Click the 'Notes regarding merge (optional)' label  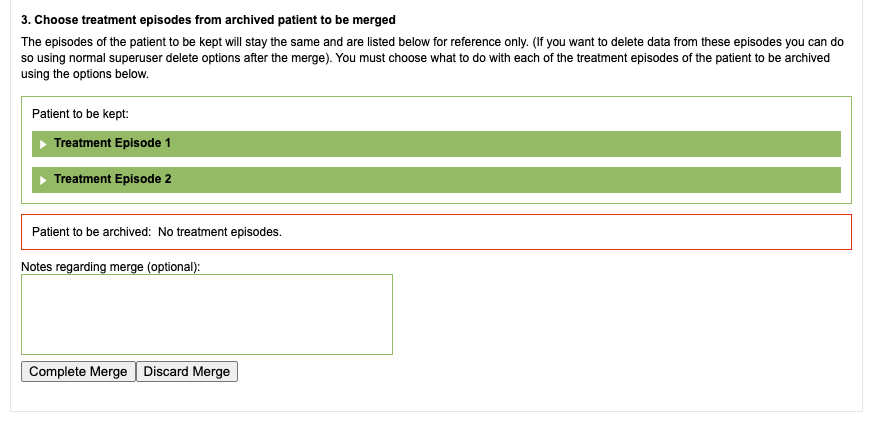(x=110, y=267)
